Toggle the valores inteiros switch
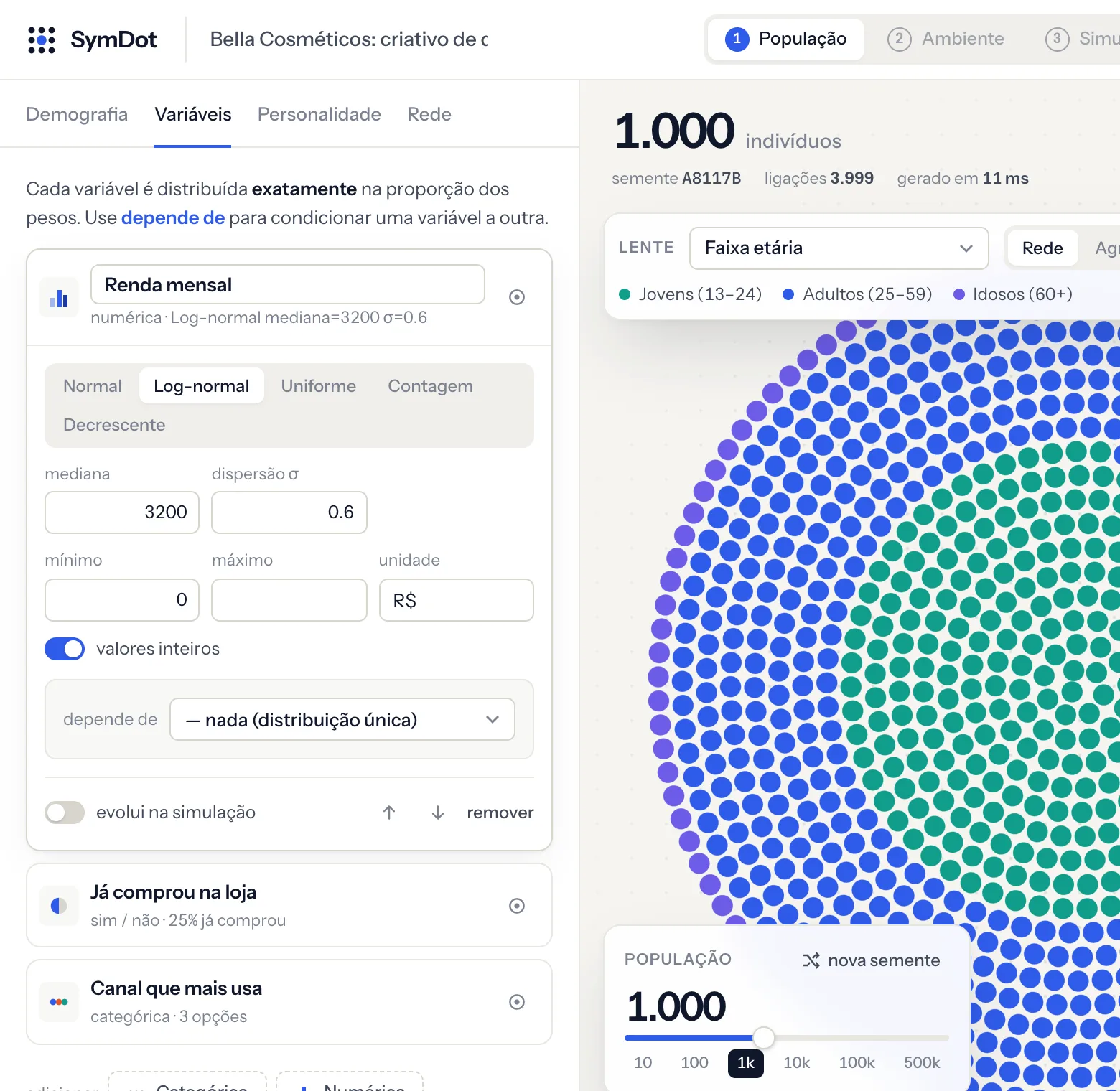1120x1091 pixels. tap(65, 649)
